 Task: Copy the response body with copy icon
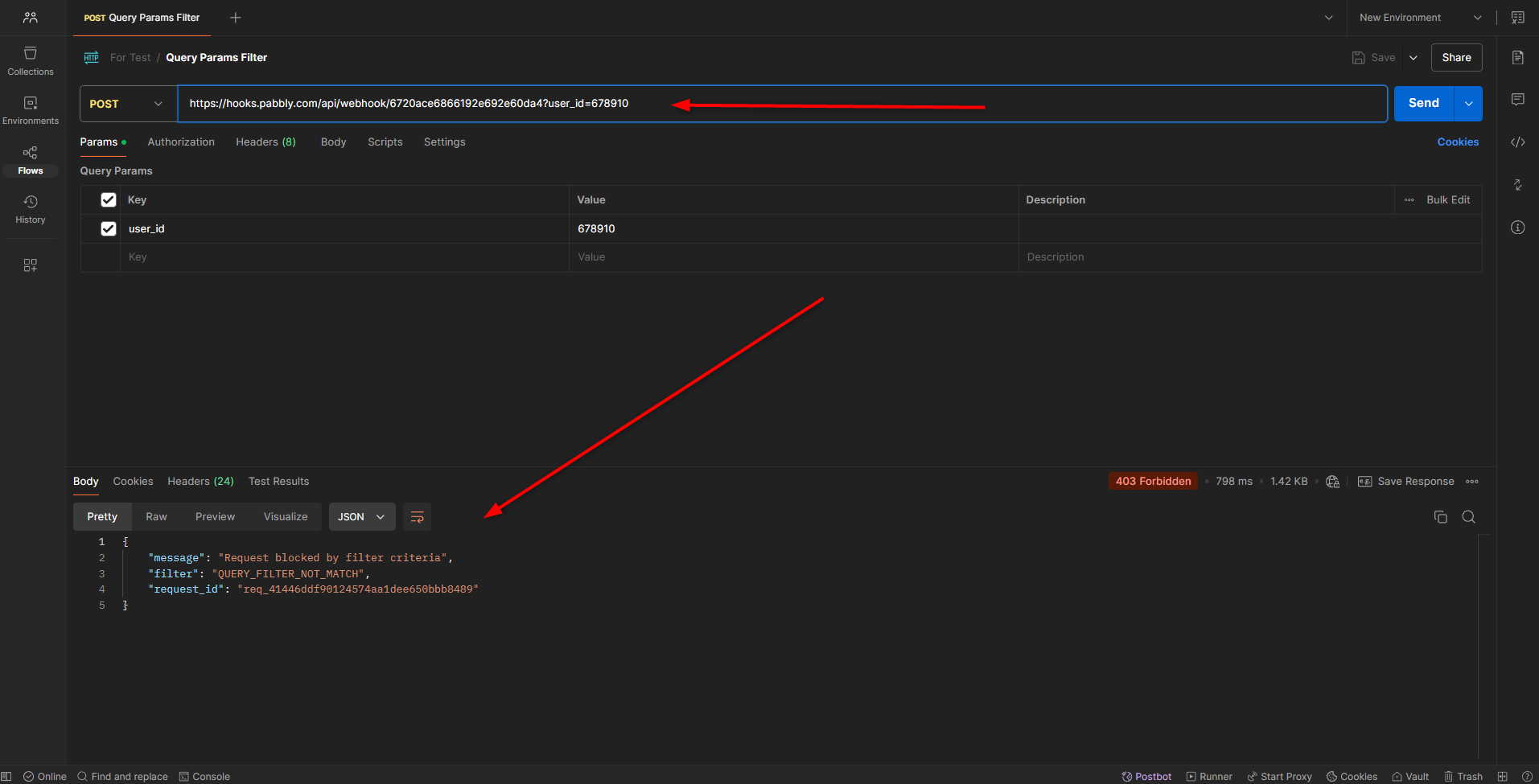click(x=1440, y=517)
